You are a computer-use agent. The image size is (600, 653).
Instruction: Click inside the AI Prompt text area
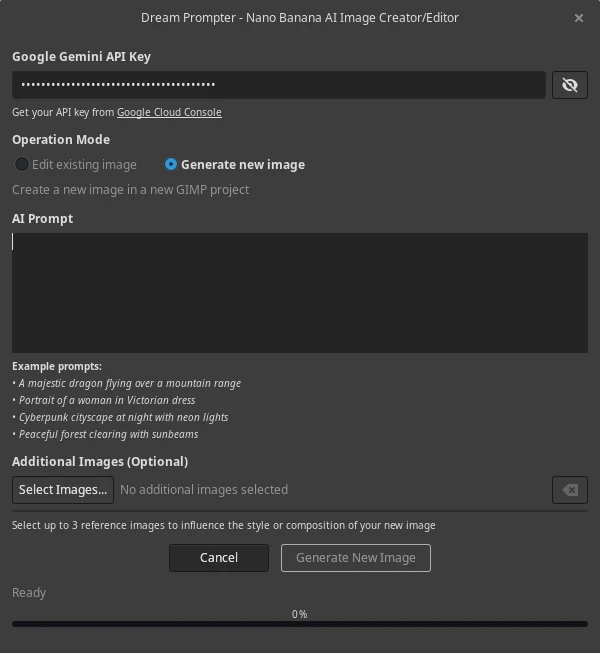point(299,292)
